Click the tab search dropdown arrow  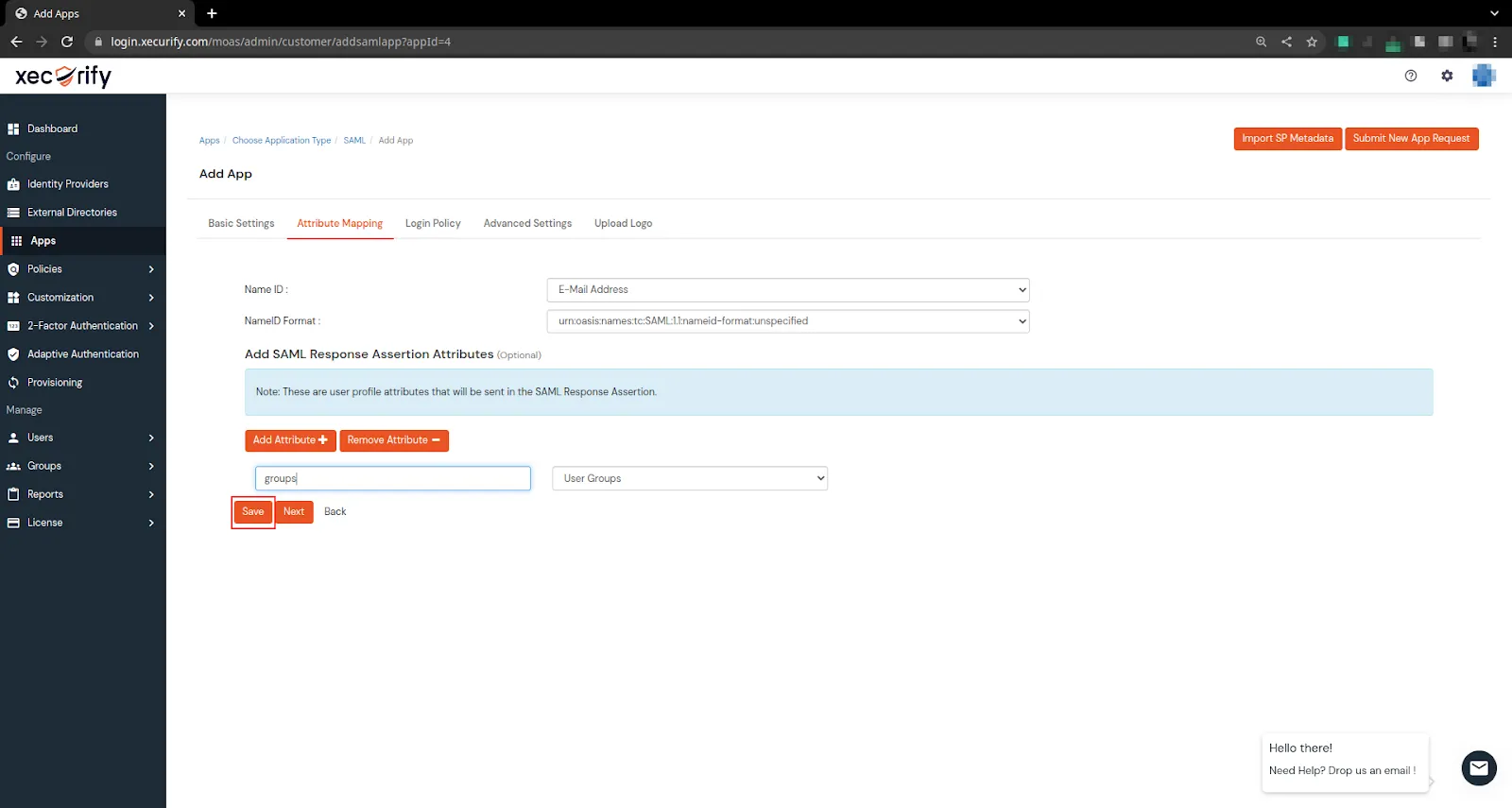[1494, 13]
